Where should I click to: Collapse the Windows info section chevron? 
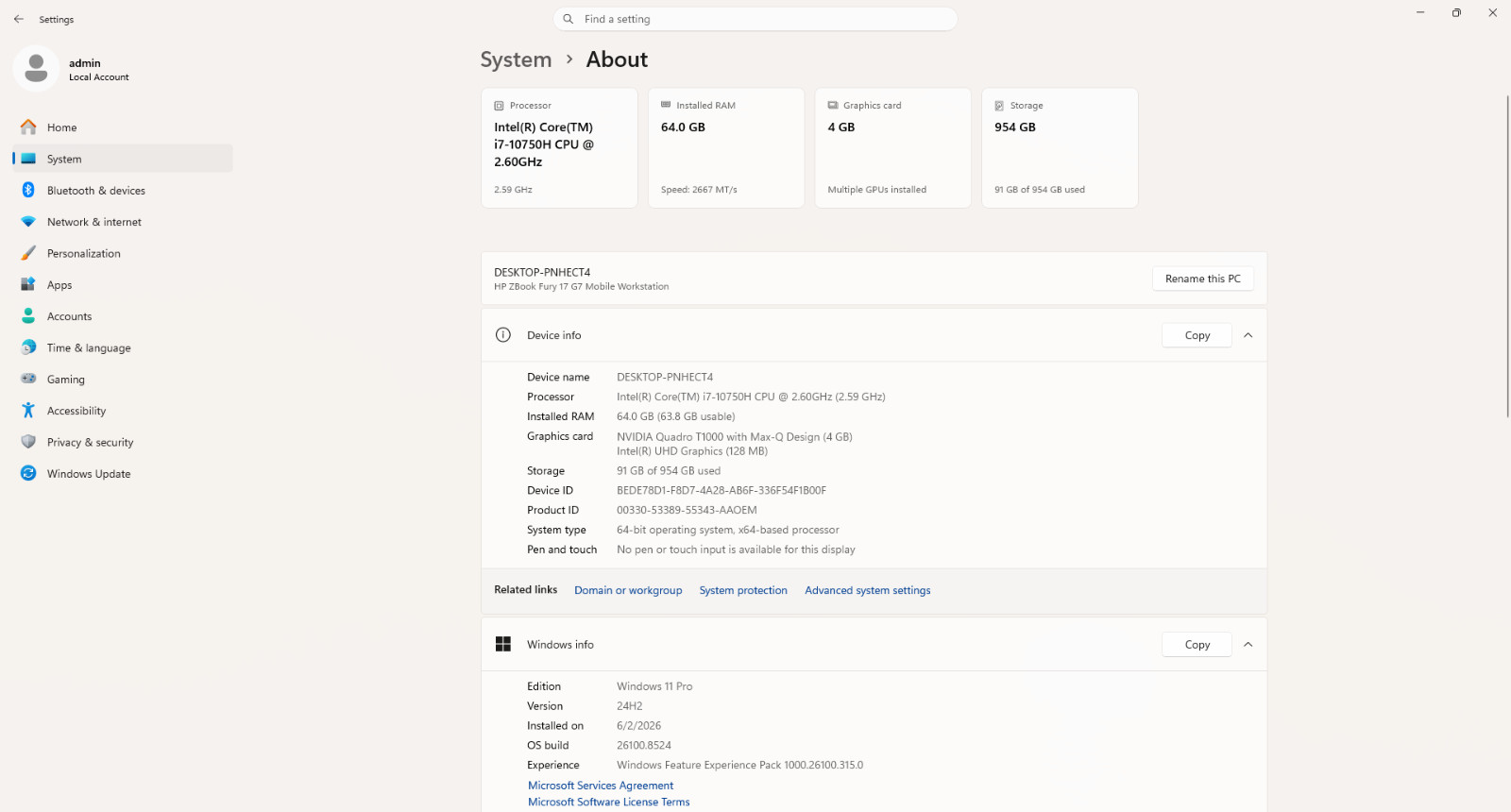(x=1248, y=645)
